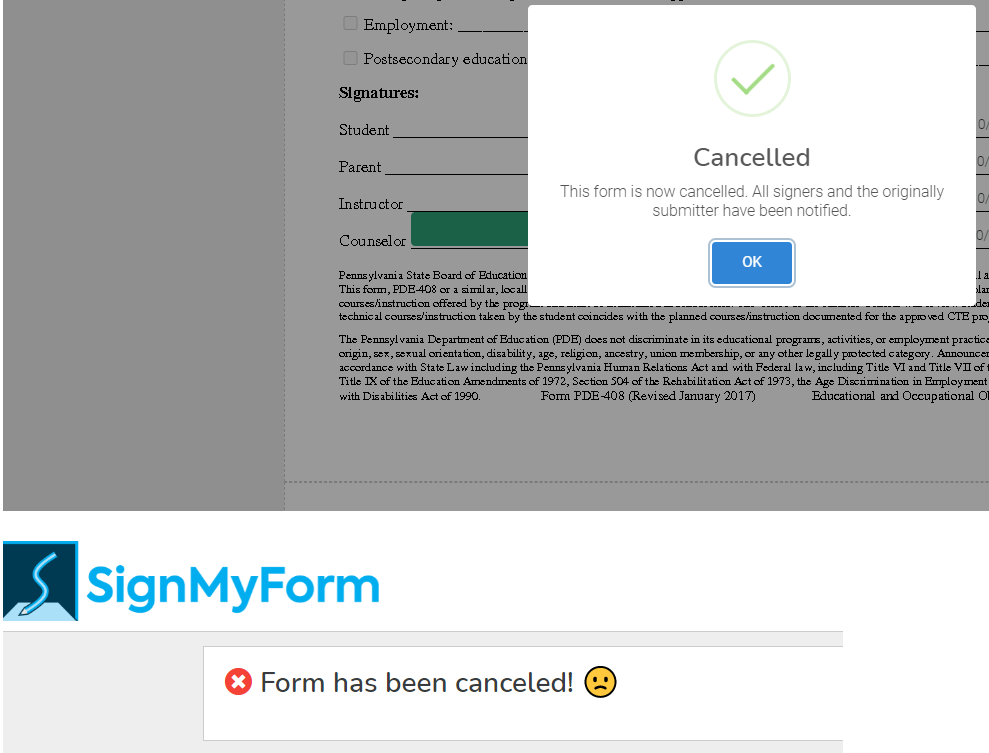
Task: Toggle the Employment checkbox
Action: pos(350,23)
